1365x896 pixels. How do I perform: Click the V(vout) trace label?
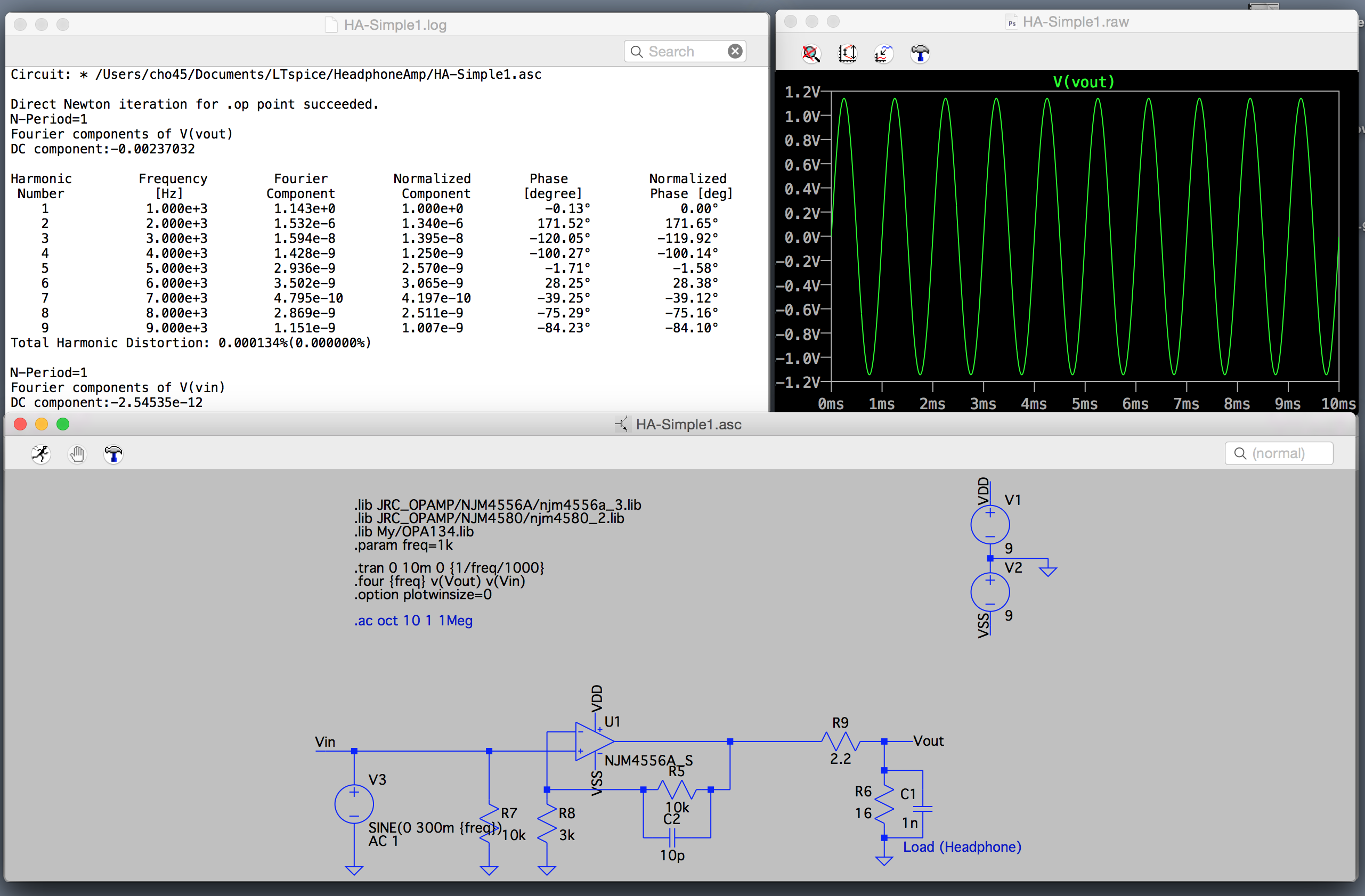tap(1083, 82)
